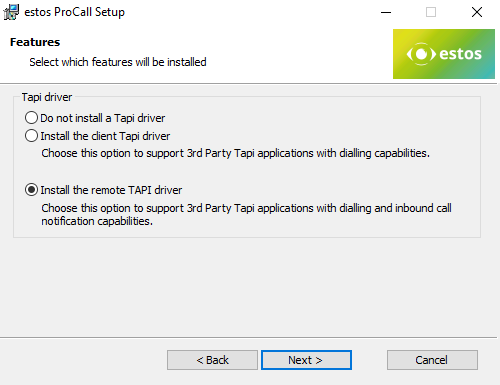500x385 pixels.
Task: Click the Tapi driver group box label
Action: point(47,97)
